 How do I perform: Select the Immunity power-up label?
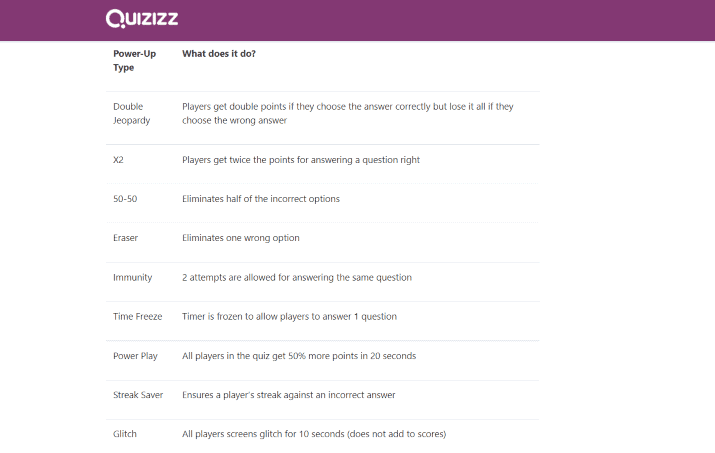(133, 277)
